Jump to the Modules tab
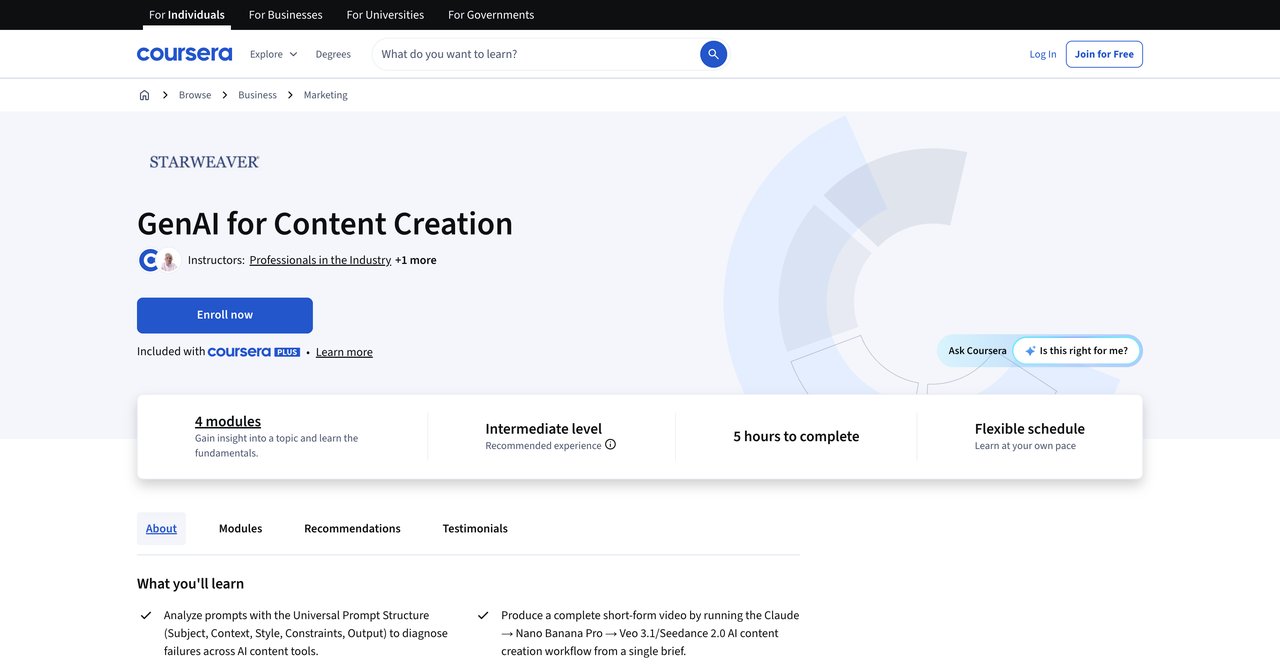 (240, 528)
